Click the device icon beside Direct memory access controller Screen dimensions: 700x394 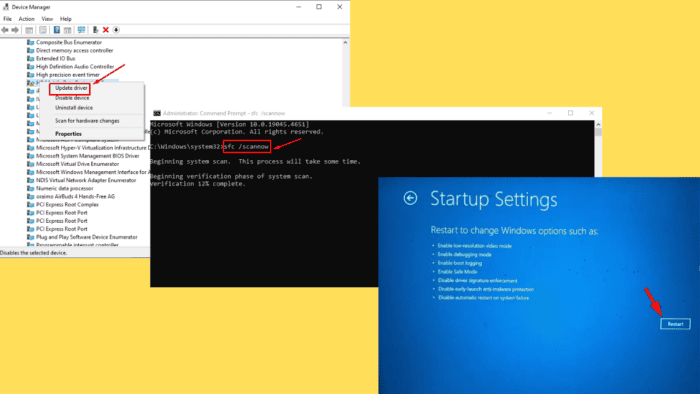(30, 50)
